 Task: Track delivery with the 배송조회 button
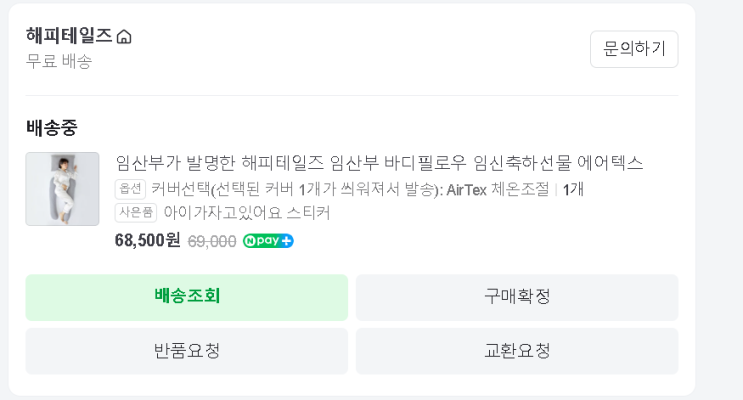coord(187,297)
